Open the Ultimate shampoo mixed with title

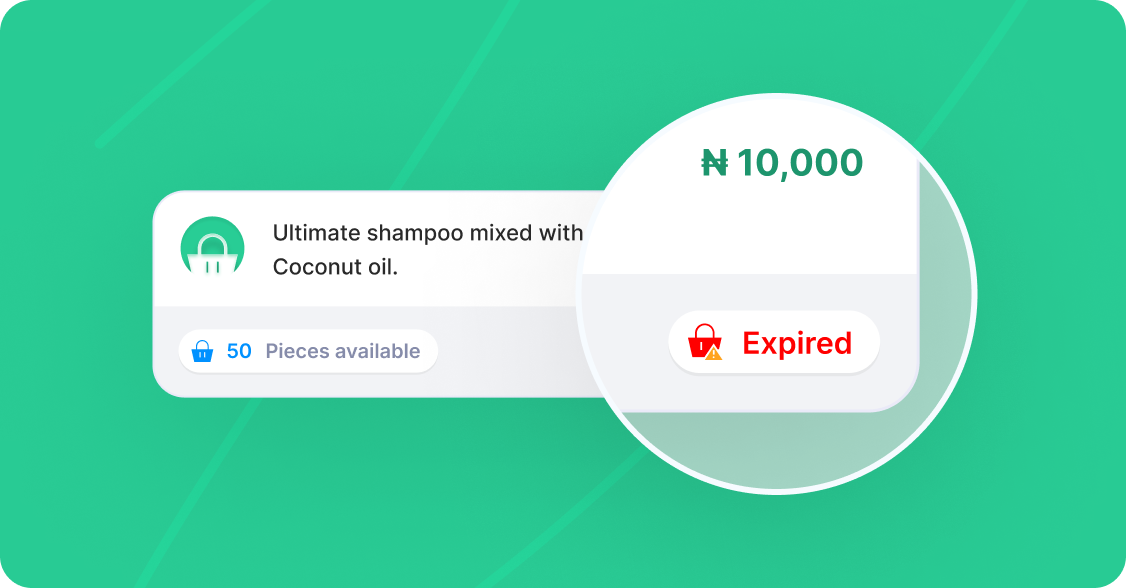click(427, 233)
